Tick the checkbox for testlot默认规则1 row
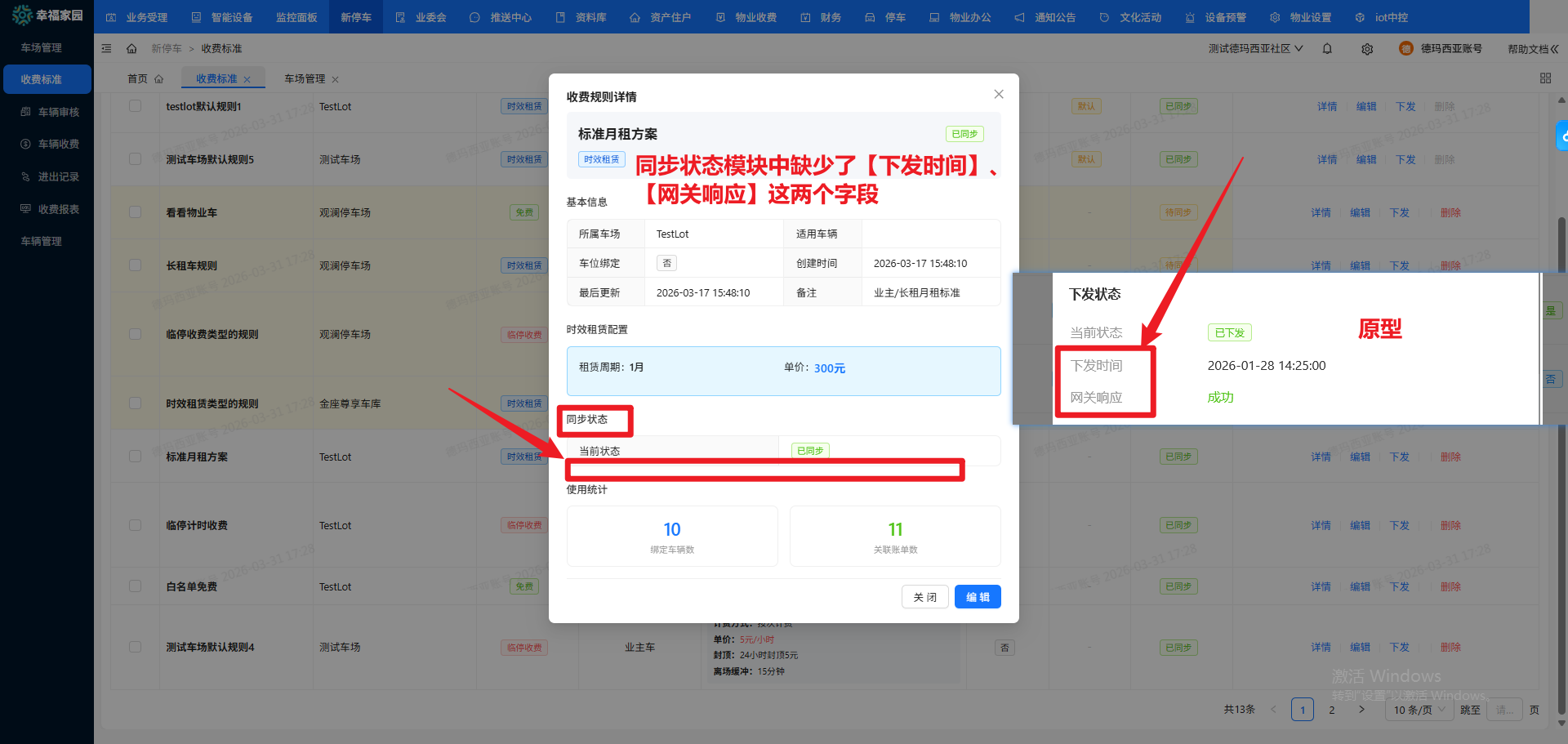This screenshot has height=744, width=1568. click(135, 106)
